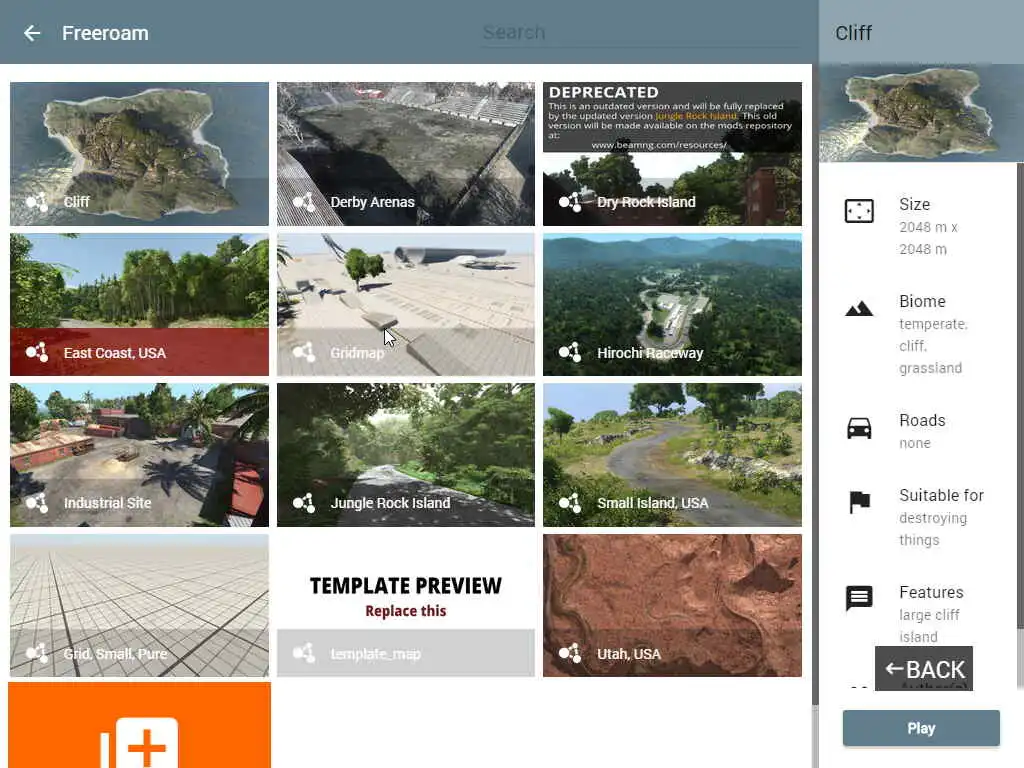Click the spawn-points icon on template_map

304,653
